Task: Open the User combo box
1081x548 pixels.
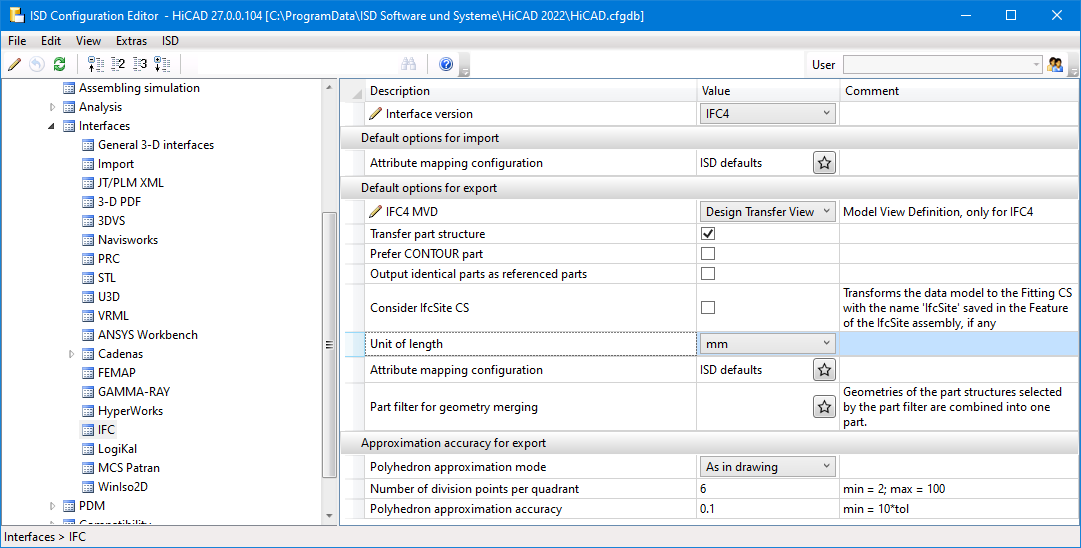Action: 942,64
